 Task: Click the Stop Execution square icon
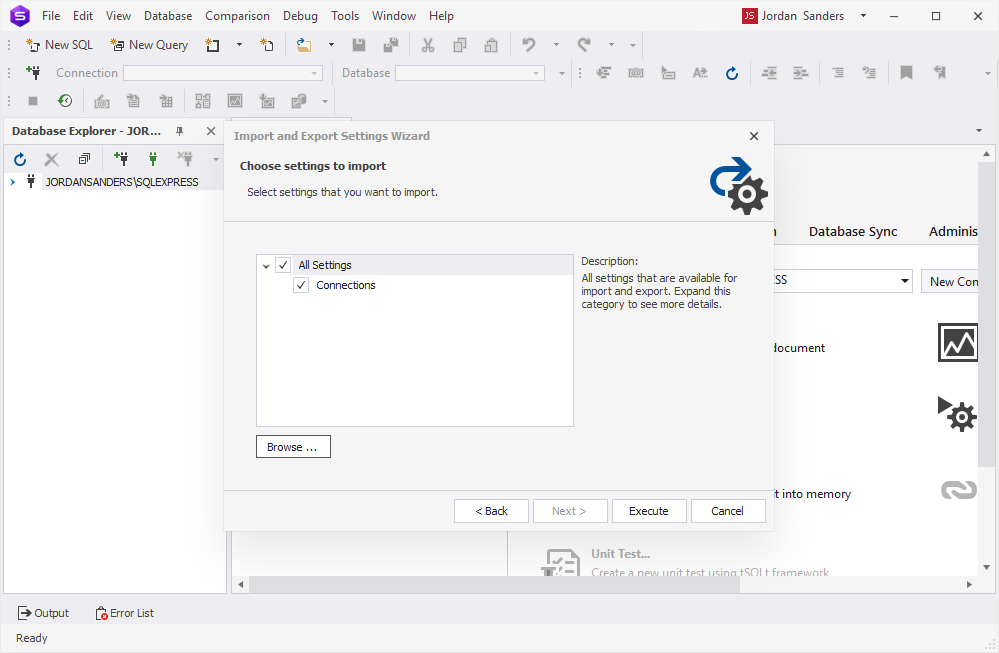[33, 101]
